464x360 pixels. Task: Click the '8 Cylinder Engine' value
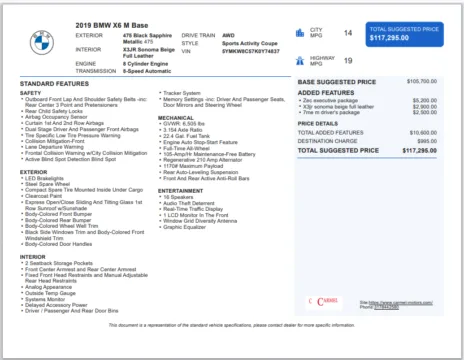coord(145,64)
